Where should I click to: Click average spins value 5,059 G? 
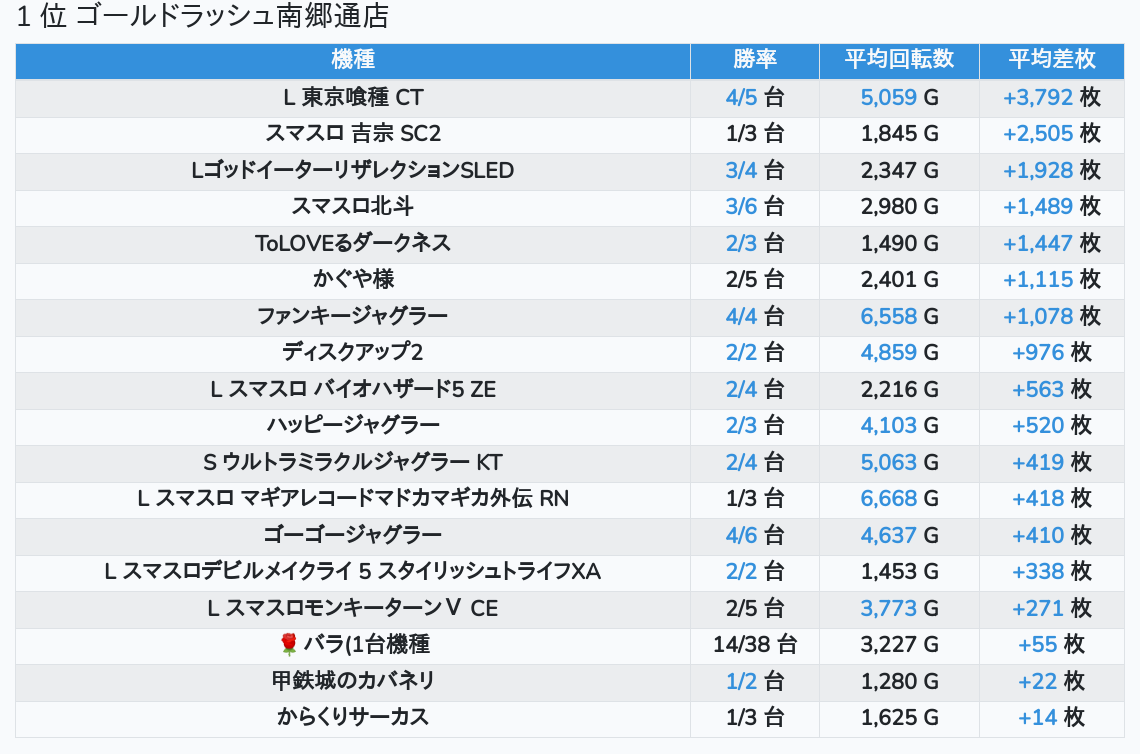899,97
